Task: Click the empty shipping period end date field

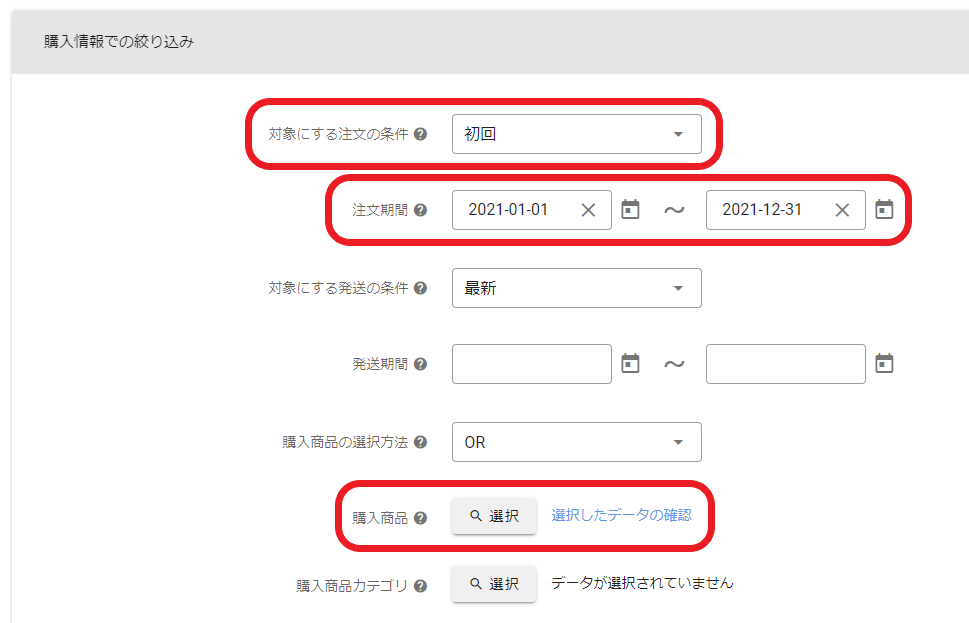Action: 785,364
